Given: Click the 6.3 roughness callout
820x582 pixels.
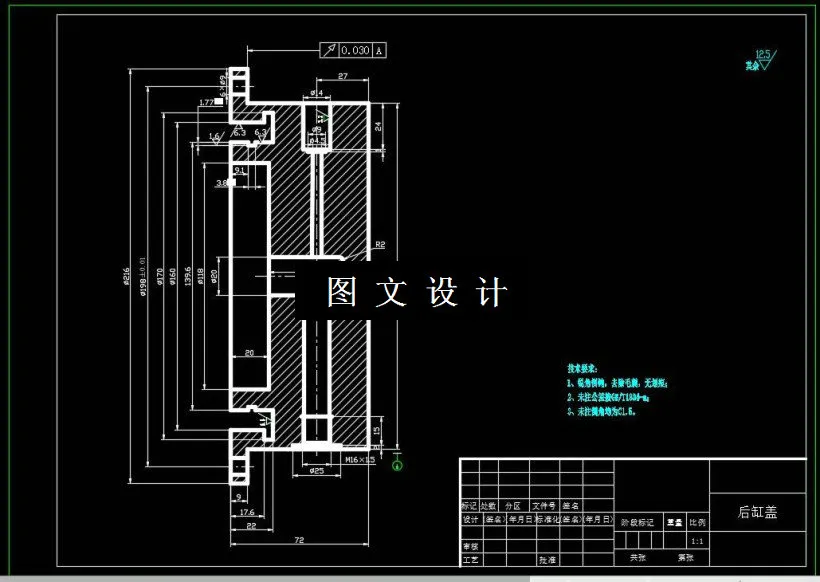Looking at the screenshot, I should pyautogui.click(x=238, y=132).
